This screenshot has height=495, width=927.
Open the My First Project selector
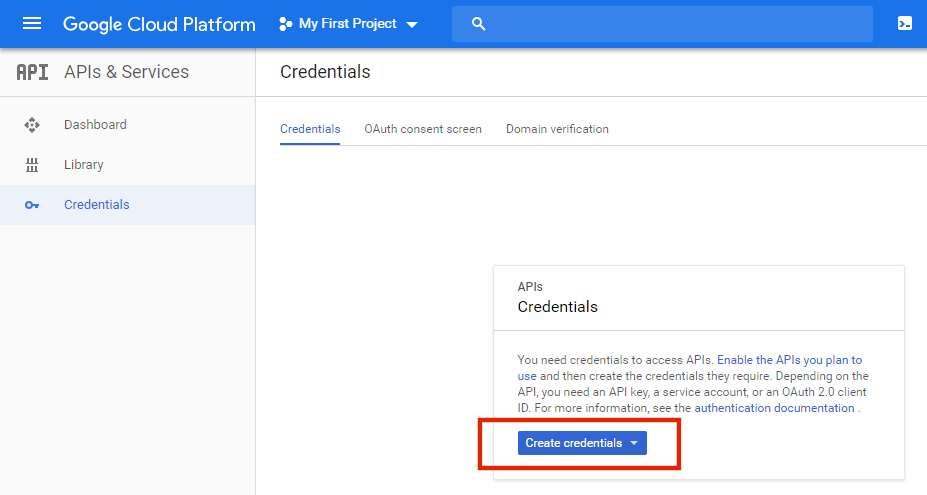(x=349, y=24)
